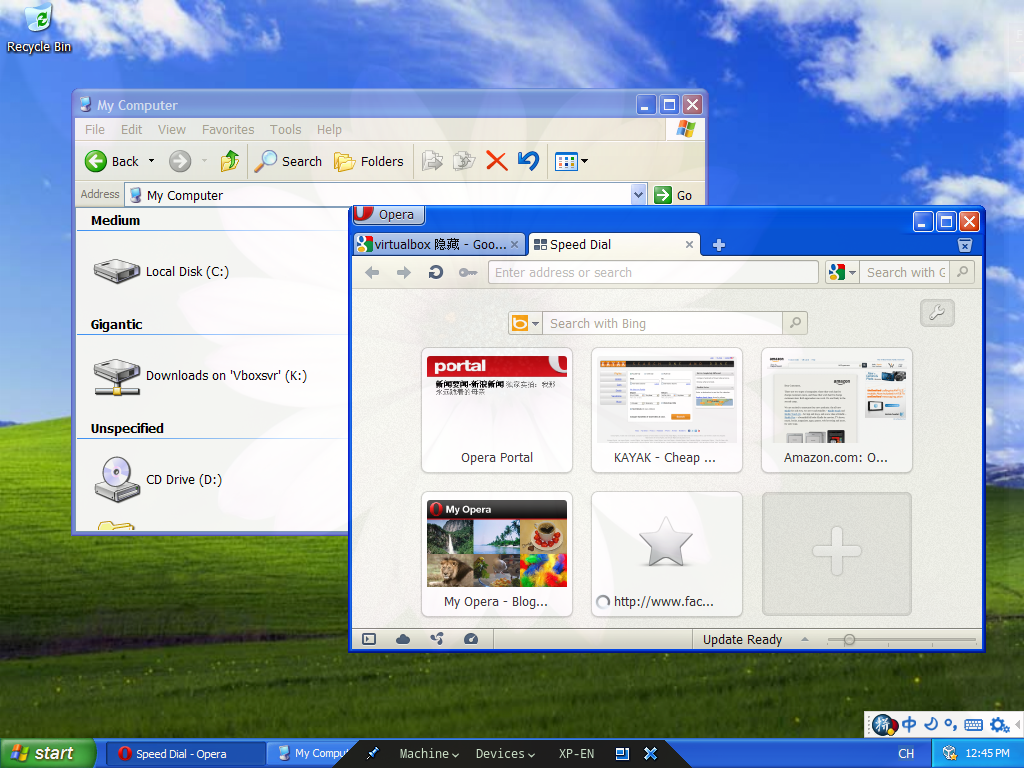Open the Opera Portal speed dial thumbnail
Screen dimensions: 1024x768
coord(497,409)
